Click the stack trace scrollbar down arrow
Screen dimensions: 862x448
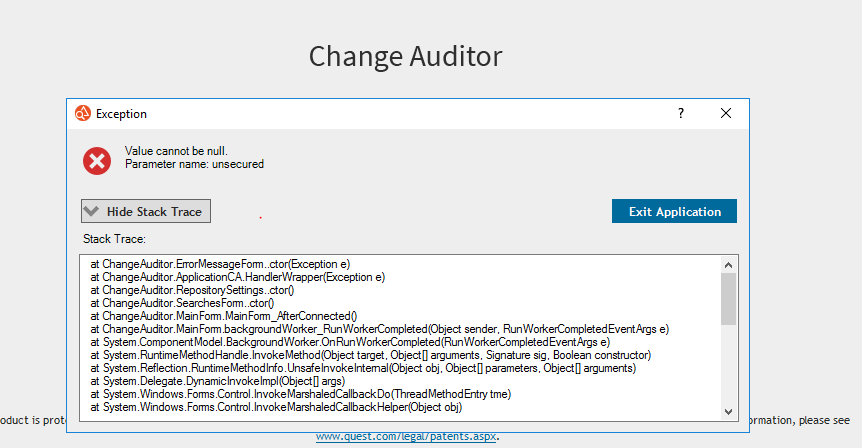tap(728, 411)
